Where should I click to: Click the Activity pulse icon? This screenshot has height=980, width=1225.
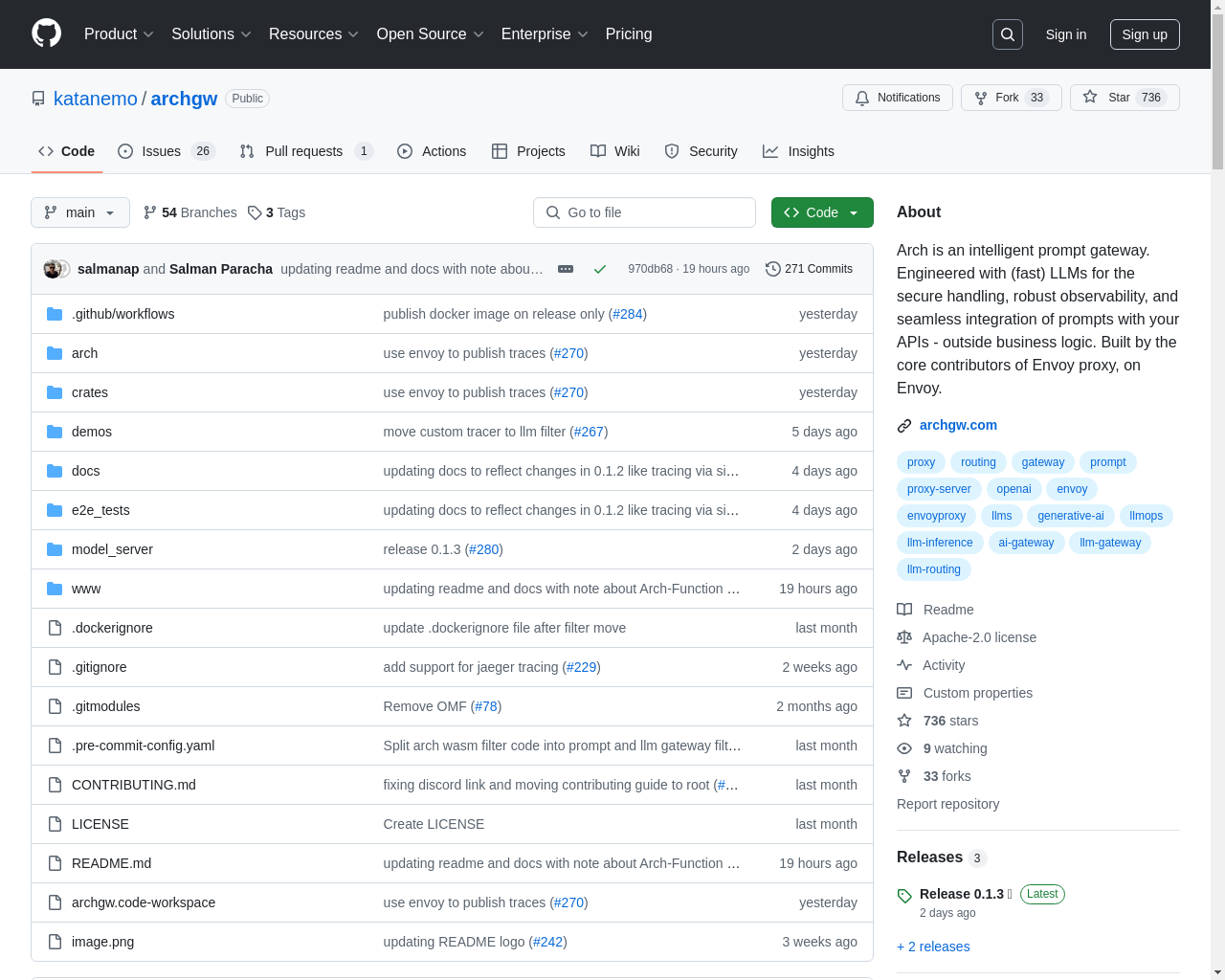point(904,665)
